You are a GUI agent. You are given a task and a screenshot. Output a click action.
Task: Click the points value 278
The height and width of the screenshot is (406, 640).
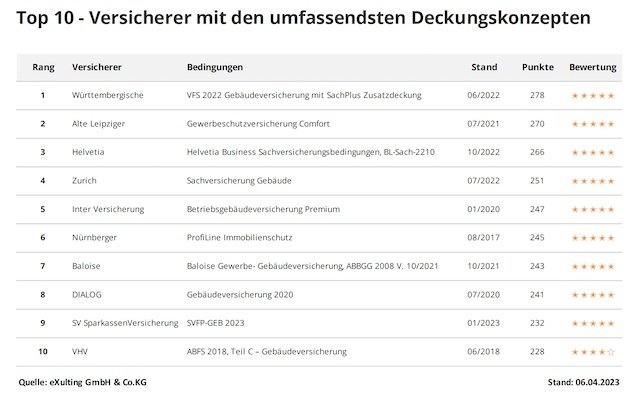coord(537,95)
